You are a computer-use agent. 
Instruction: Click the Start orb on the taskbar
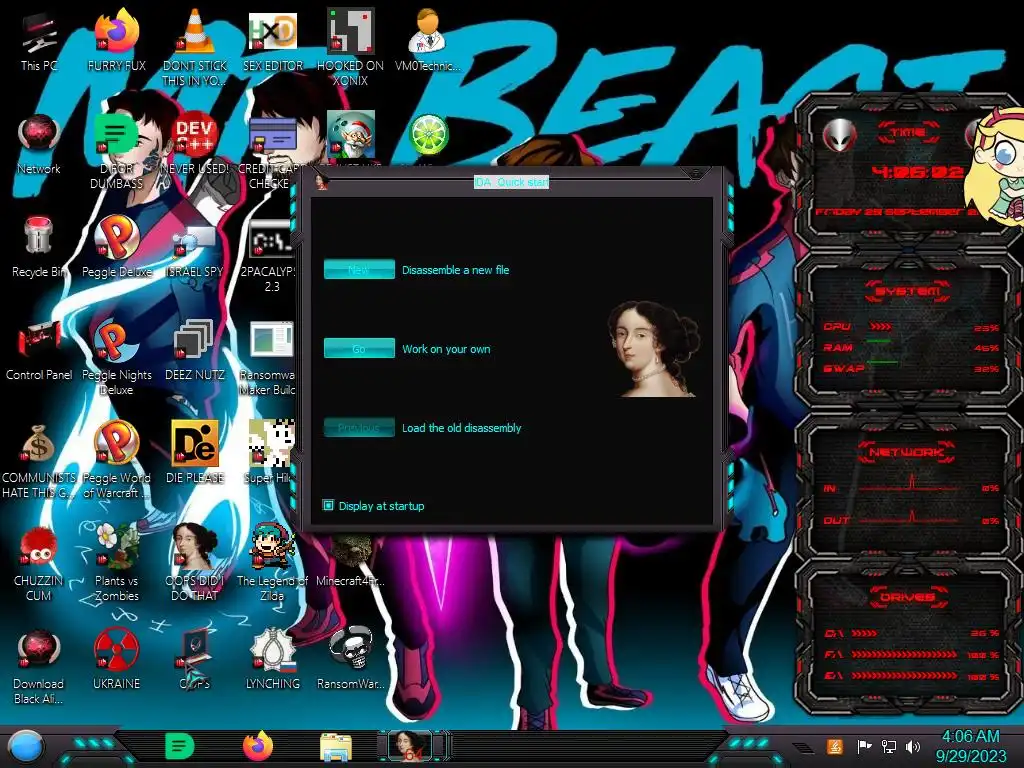[x=26, y=747]
